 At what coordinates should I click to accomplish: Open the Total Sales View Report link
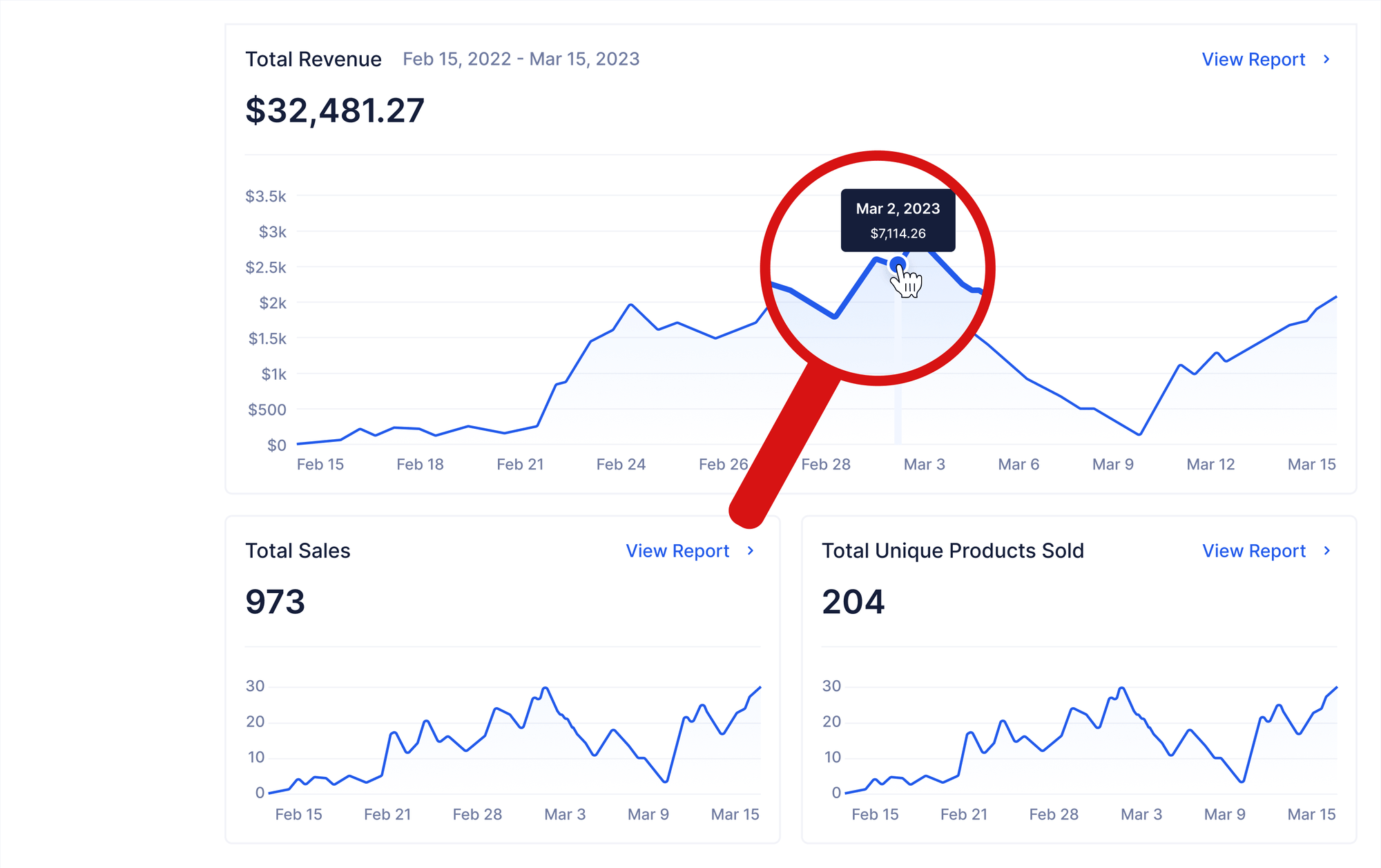point(677,551)
